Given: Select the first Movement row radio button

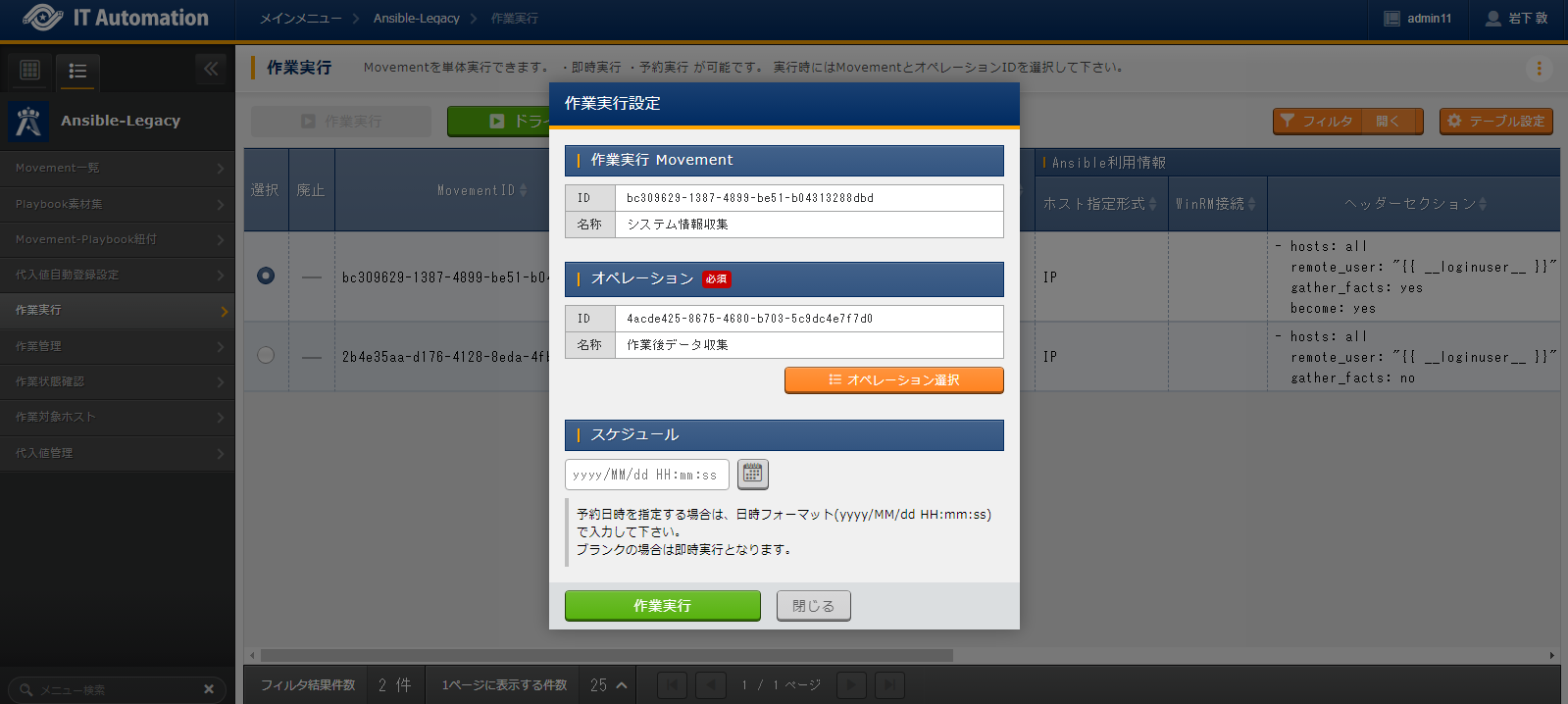Looking at the screenshot, I should coord(266,276).
